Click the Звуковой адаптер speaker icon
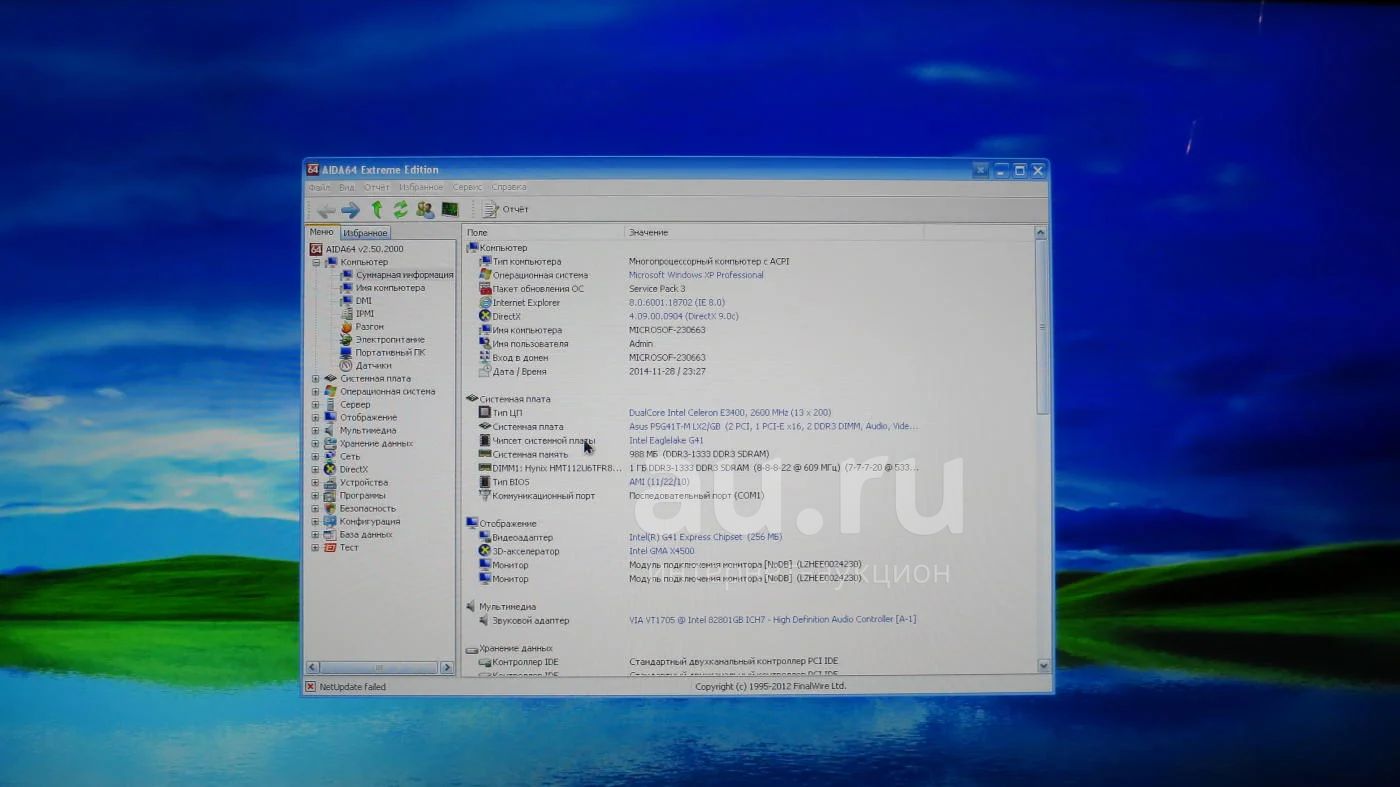Image resolution: width=1400 pixels, height=787 pixels. click(x=485, y=620)
